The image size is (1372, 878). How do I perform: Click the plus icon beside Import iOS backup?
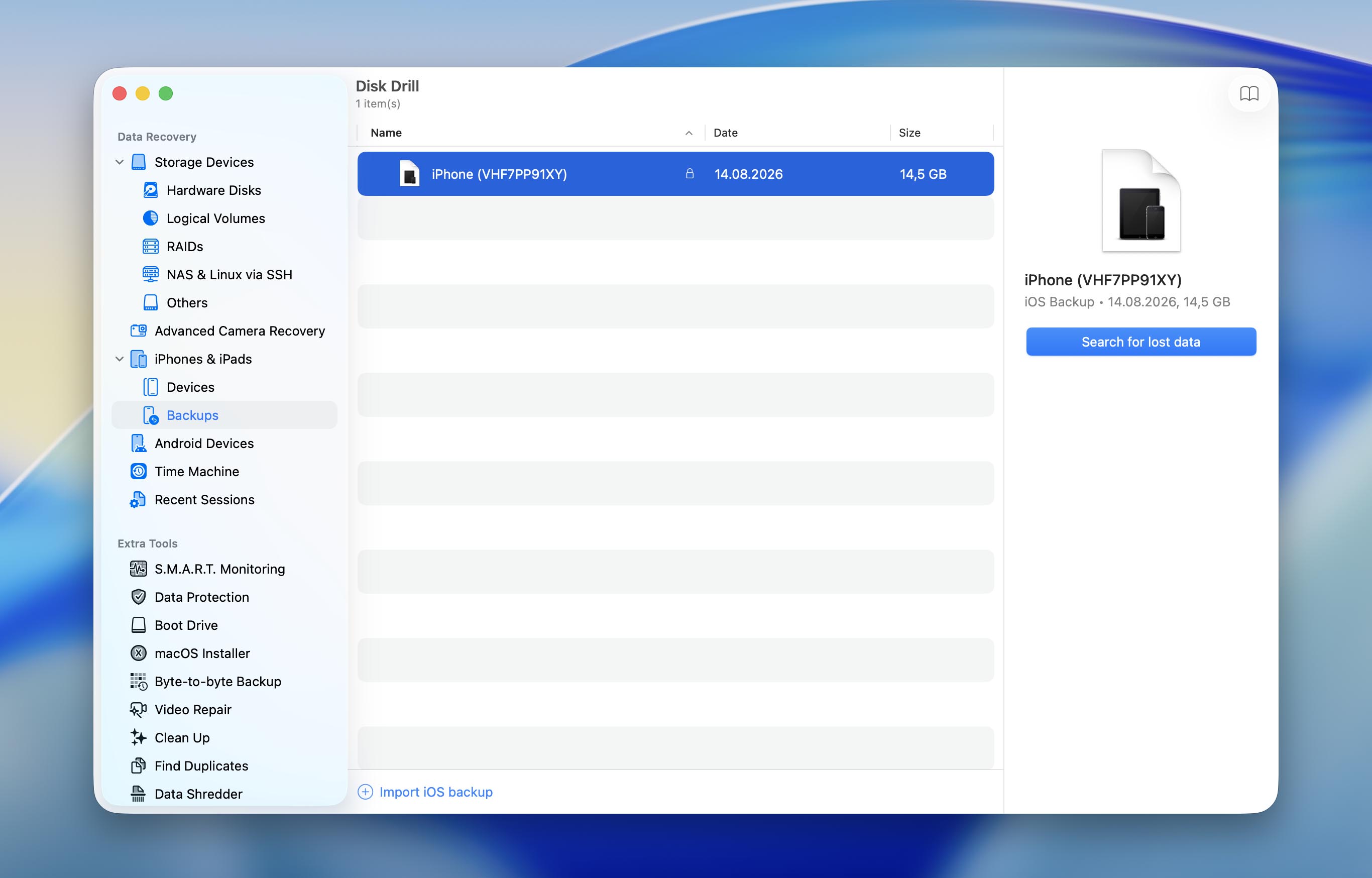click(x=366, y=791)
